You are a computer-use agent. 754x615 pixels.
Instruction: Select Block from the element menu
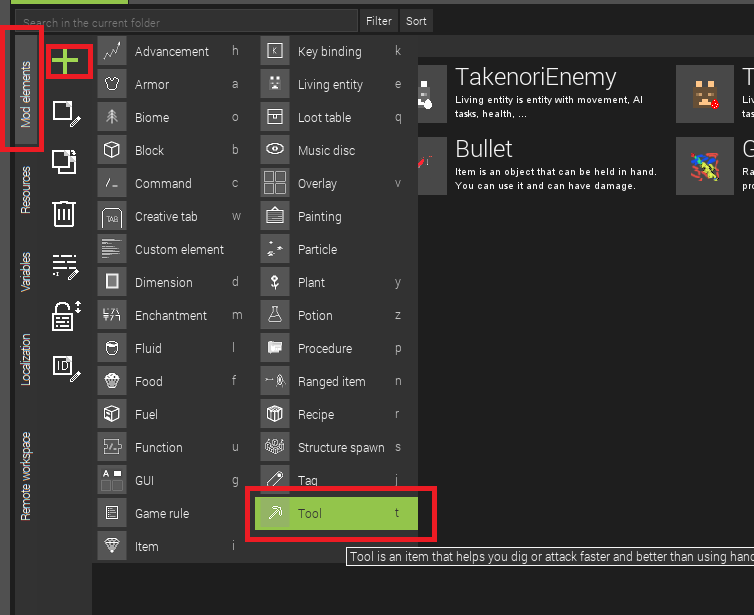pos(150,151)
